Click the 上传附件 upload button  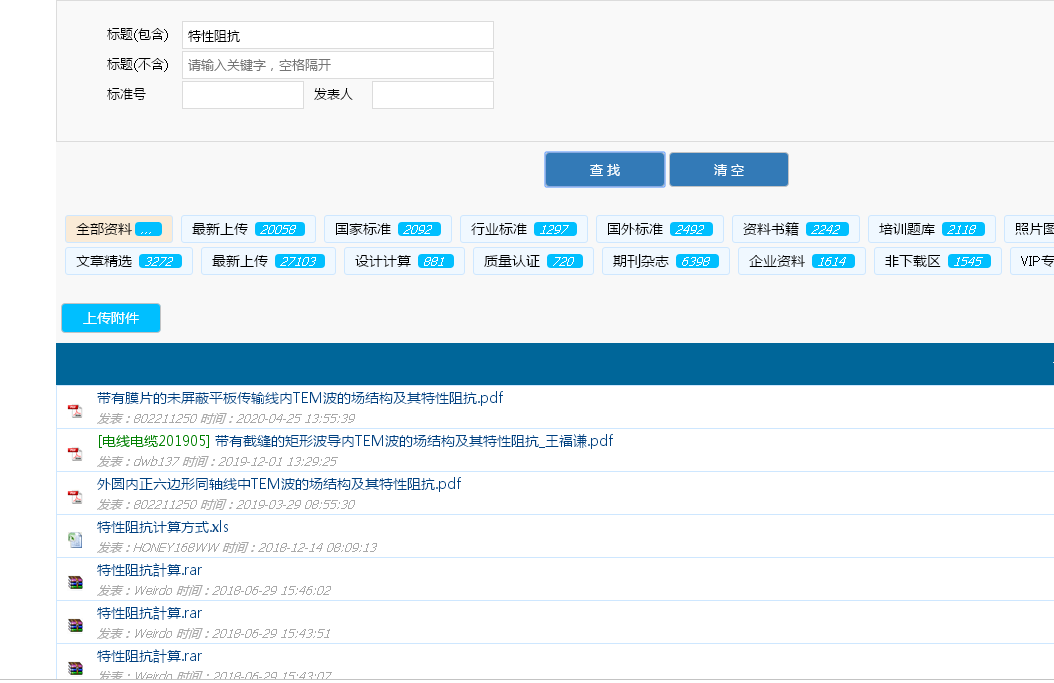111,318
